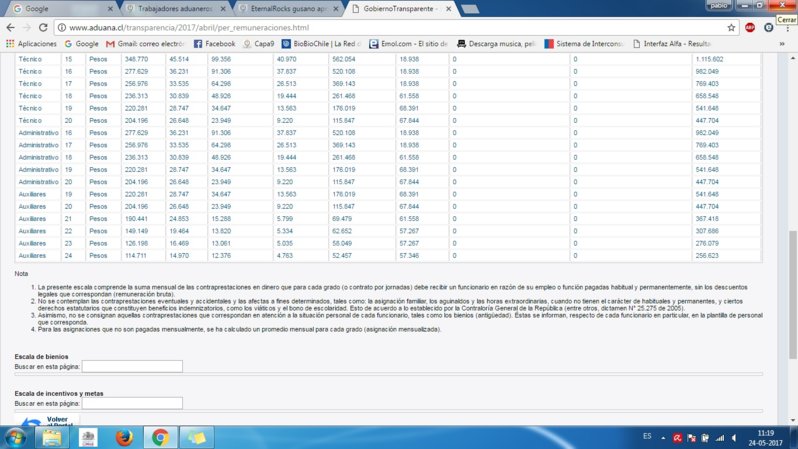Click the 256.623 value in the last row
The image size is (798, 449).
tap(707, 256)
